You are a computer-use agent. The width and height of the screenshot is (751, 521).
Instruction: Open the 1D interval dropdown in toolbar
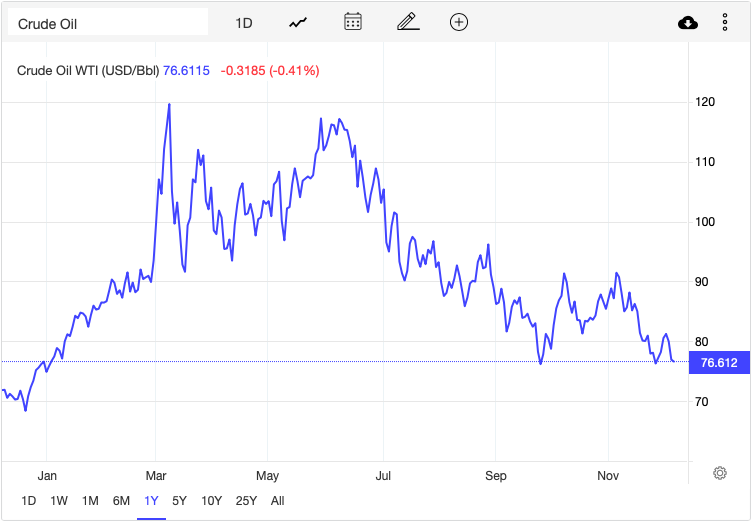tap(244, 22)
